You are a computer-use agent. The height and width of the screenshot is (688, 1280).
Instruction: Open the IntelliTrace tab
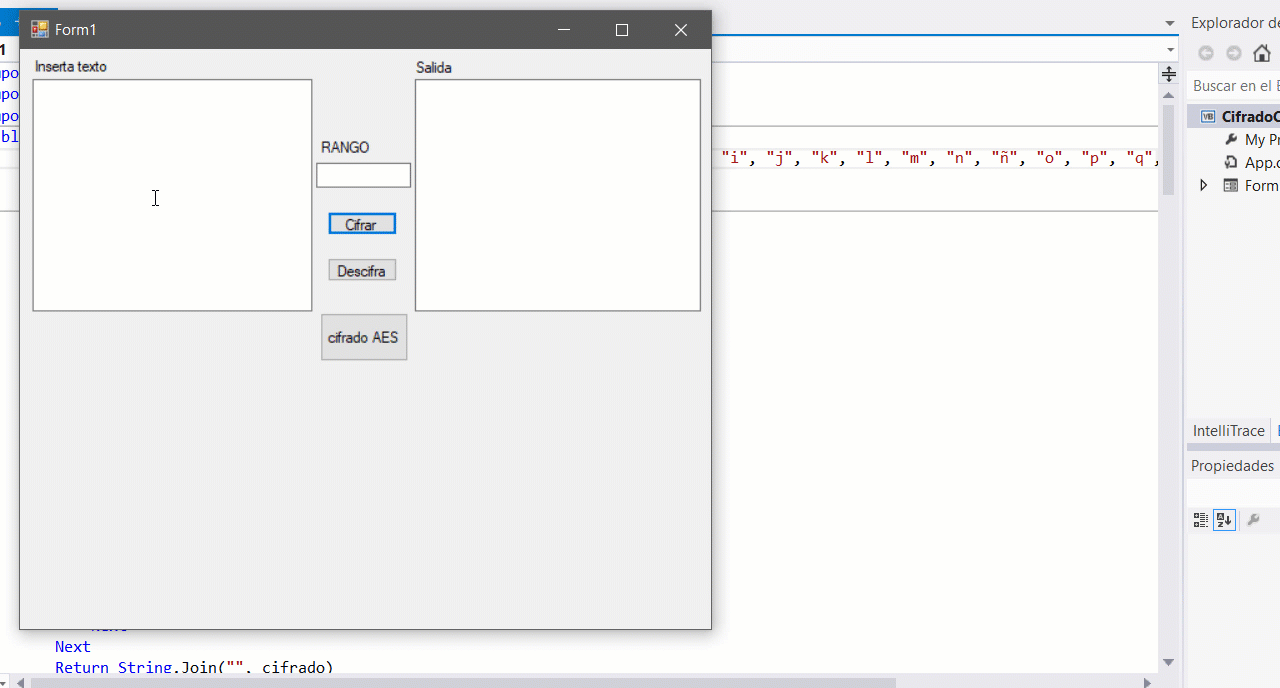[1228, 431]
